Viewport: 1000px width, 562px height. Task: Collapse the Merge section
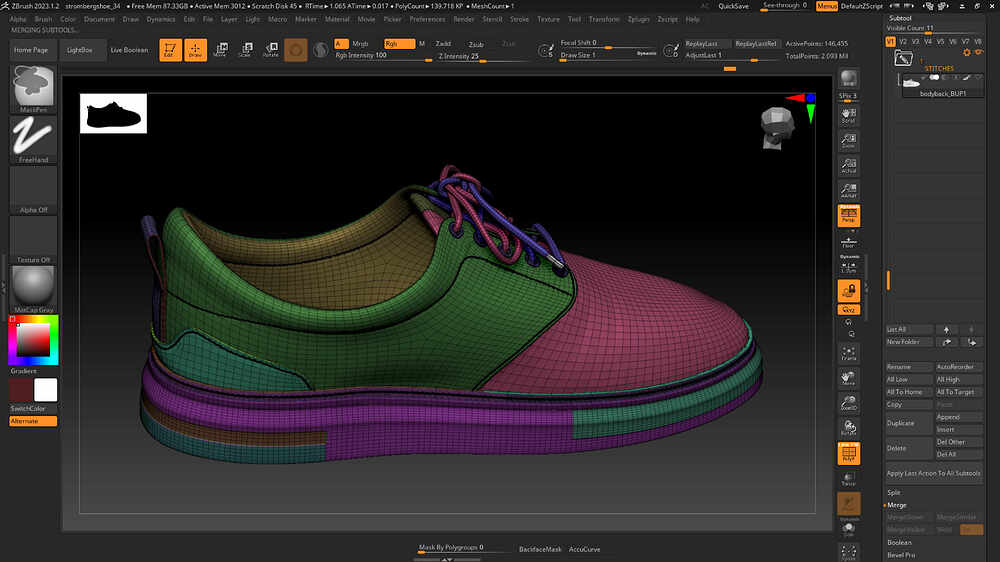pos(897,505)
